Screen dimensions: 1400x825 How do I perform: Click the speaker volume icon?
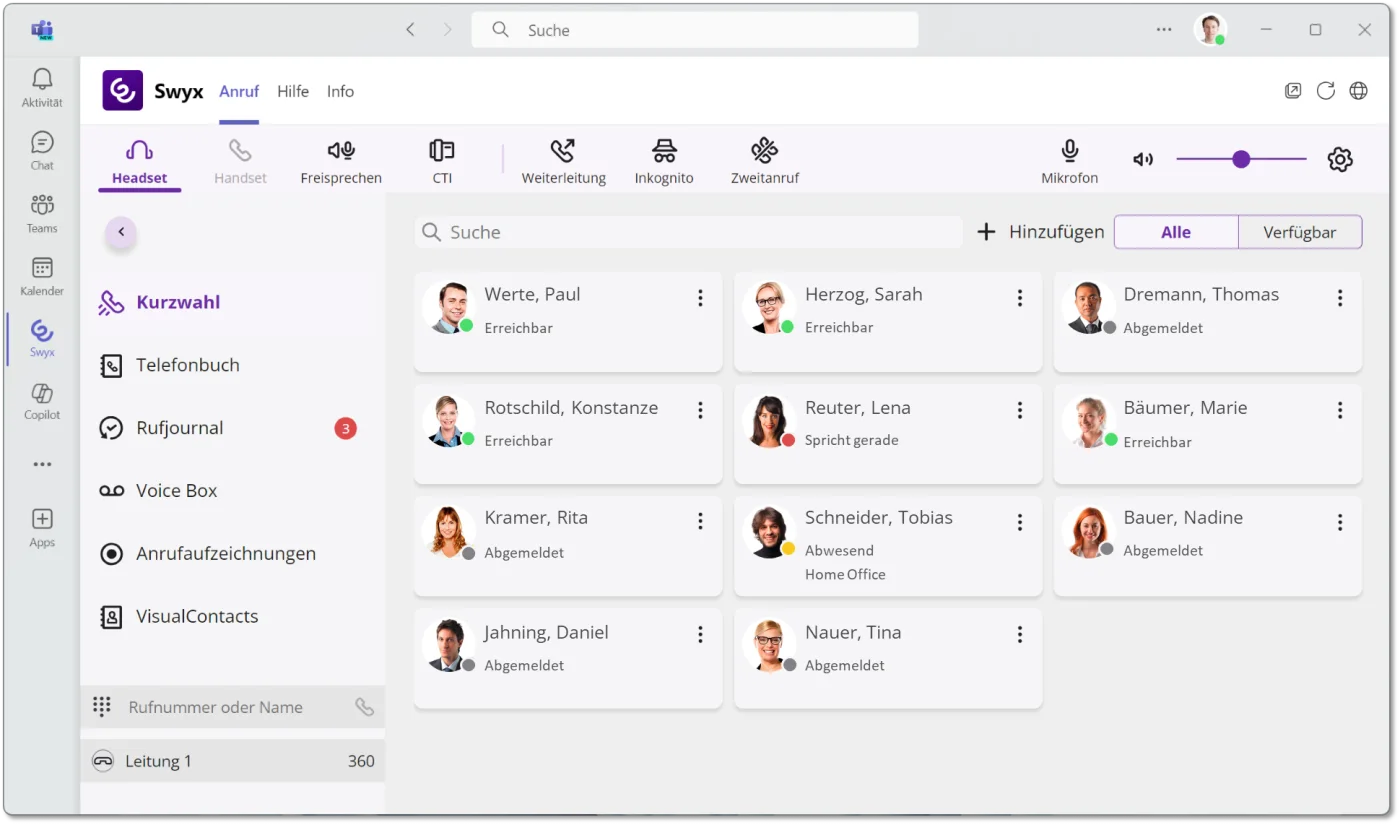point(1143,159)
